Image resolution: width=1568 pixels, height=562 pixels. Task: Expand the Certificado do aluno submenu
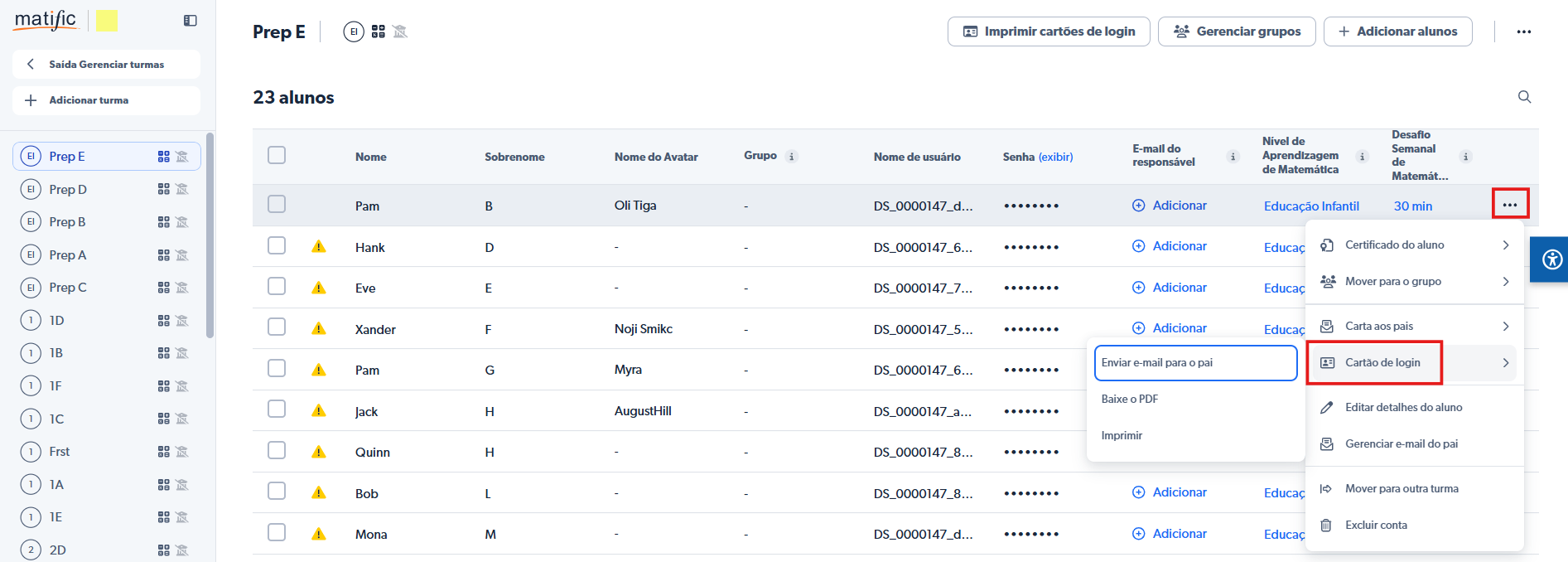tap(1414, 245)
